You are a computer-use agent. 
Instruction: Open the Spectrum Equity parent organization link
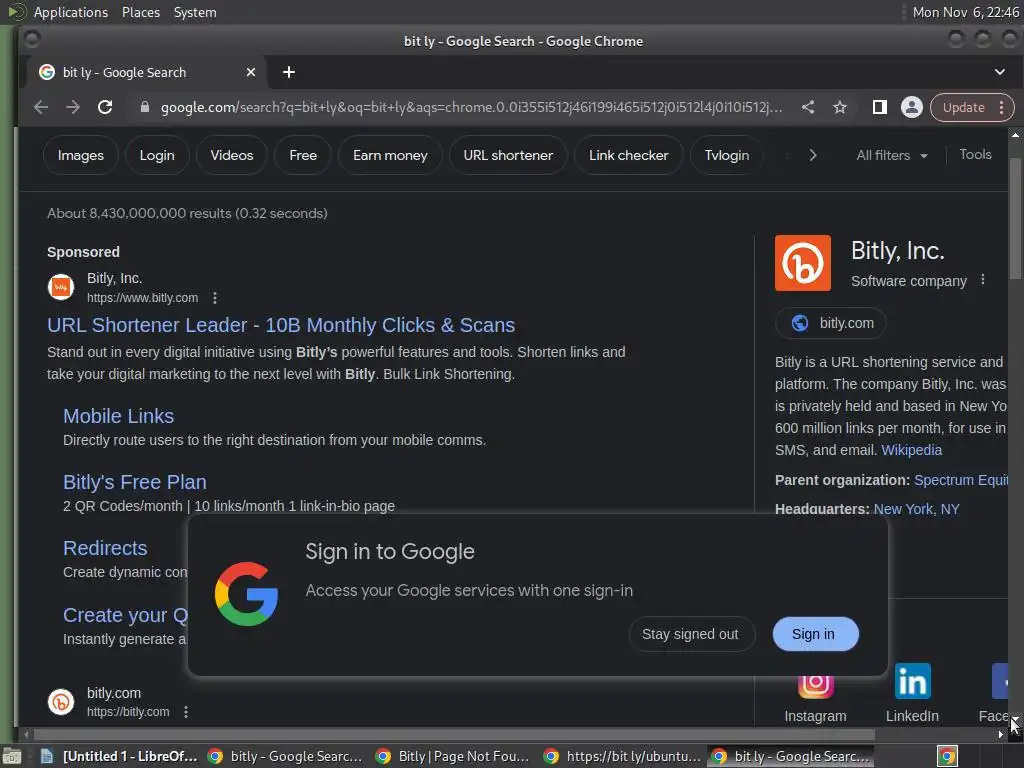961,480
